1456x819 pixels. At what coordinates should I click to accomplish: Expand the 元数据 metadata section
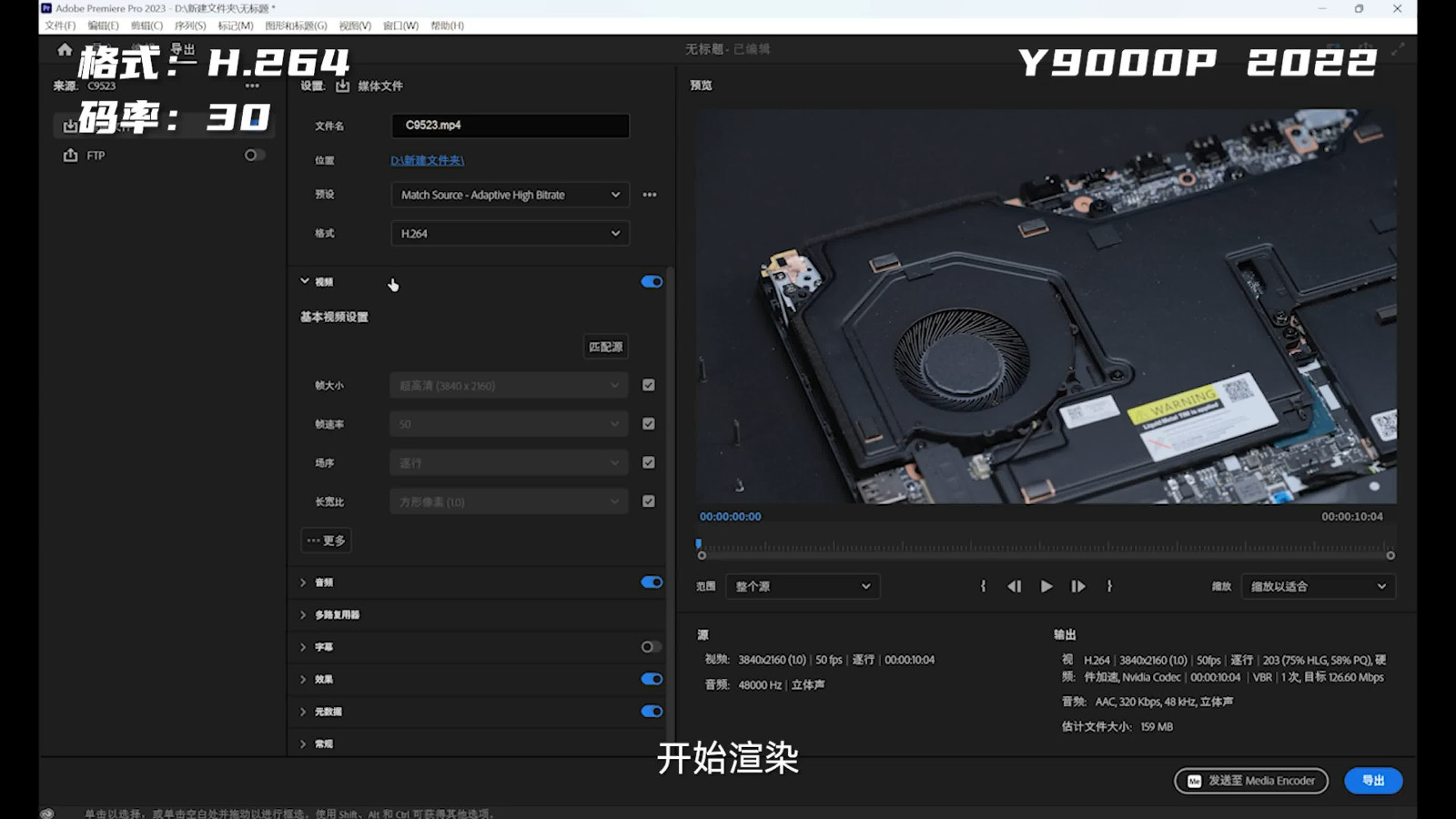303,712
